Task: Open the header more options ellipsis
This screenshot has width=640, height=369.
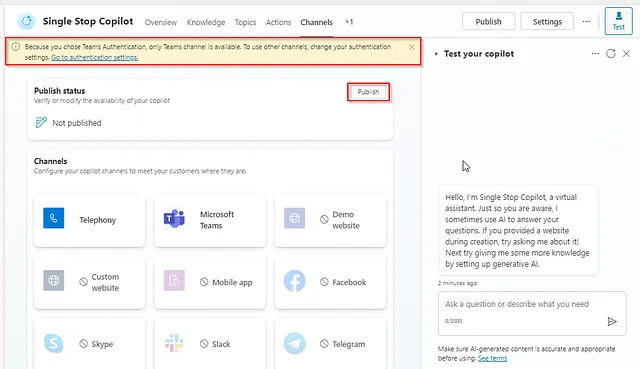Action: (586, 21)
